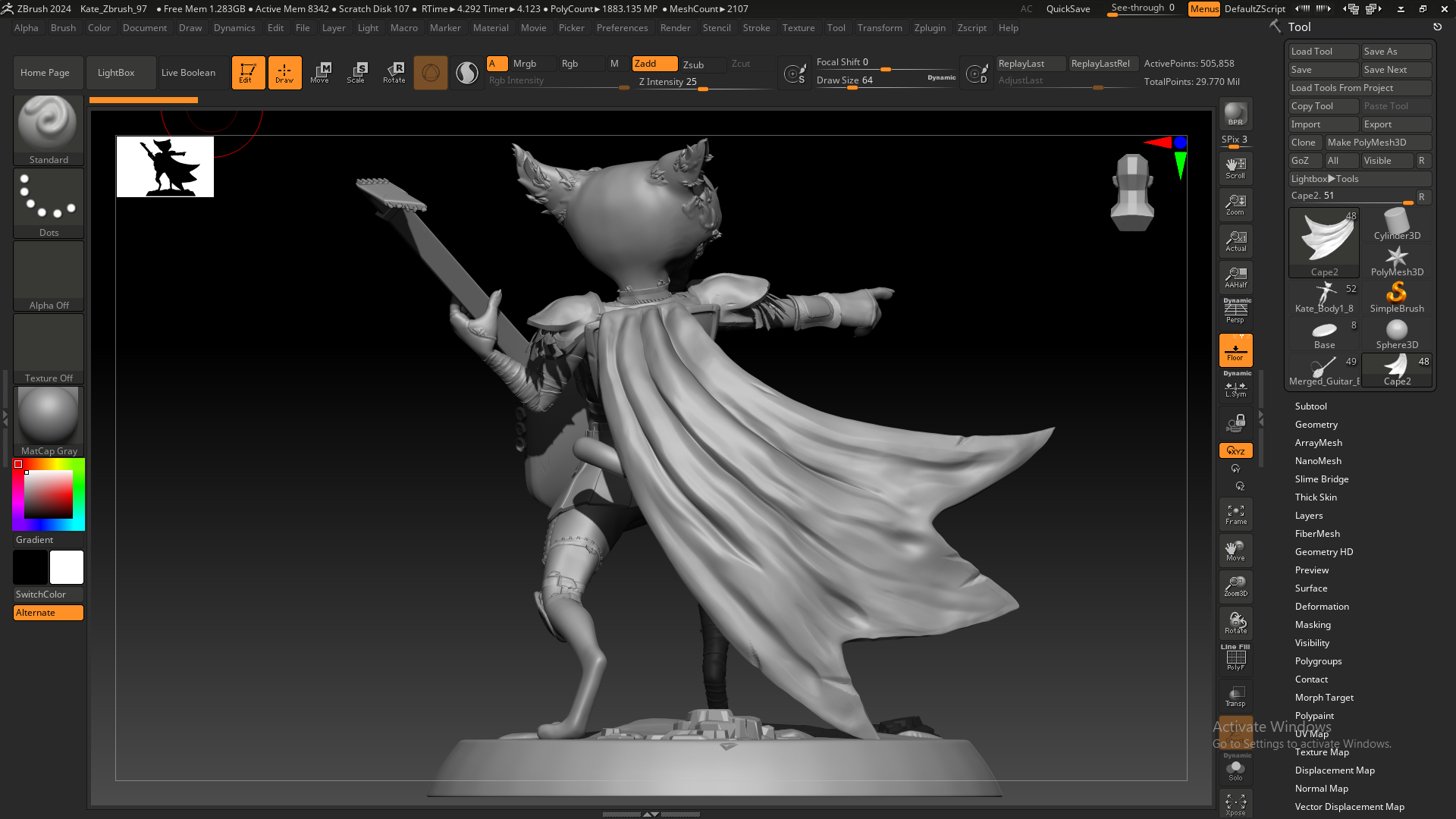Open the Zplugin menu

pos(930,28)
